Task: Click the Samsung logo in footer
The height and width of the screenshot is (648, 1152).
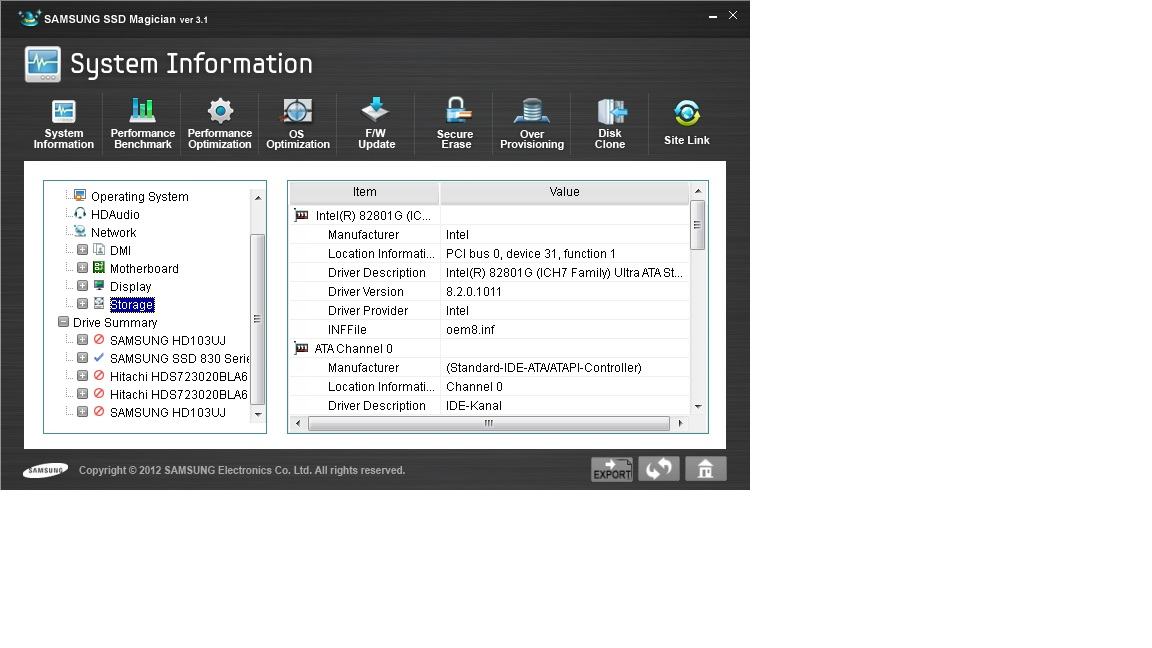Action: click(x=46, y=470)
